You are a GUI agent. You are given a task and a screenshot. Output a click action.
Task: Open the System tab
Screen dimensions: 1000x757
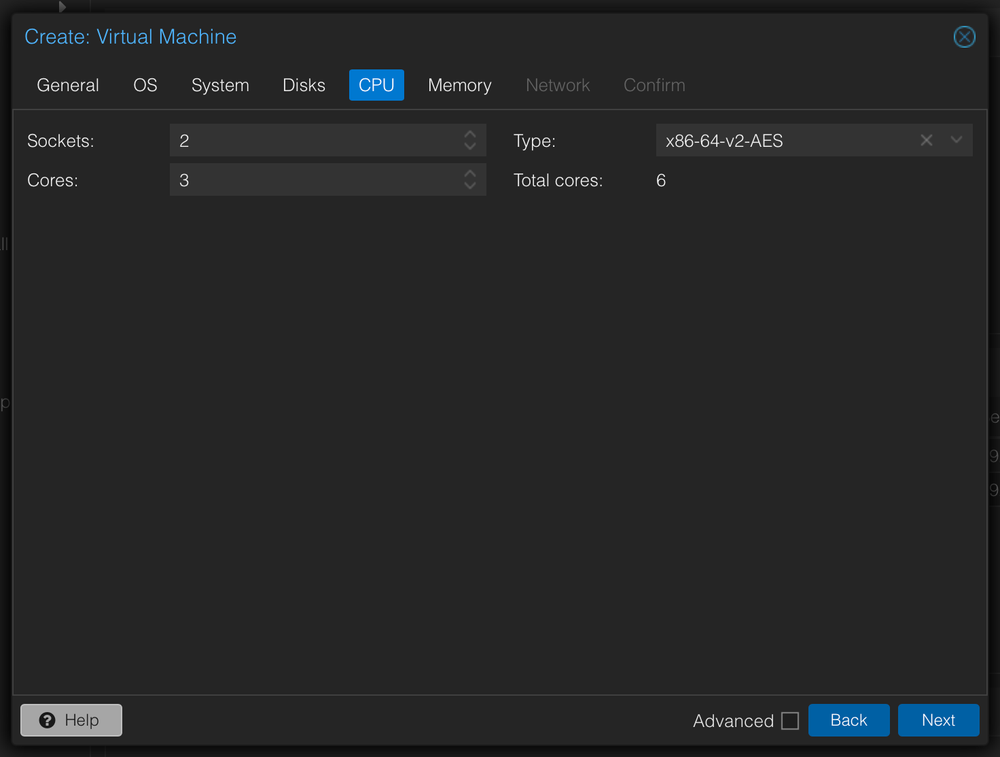[220, 85]
